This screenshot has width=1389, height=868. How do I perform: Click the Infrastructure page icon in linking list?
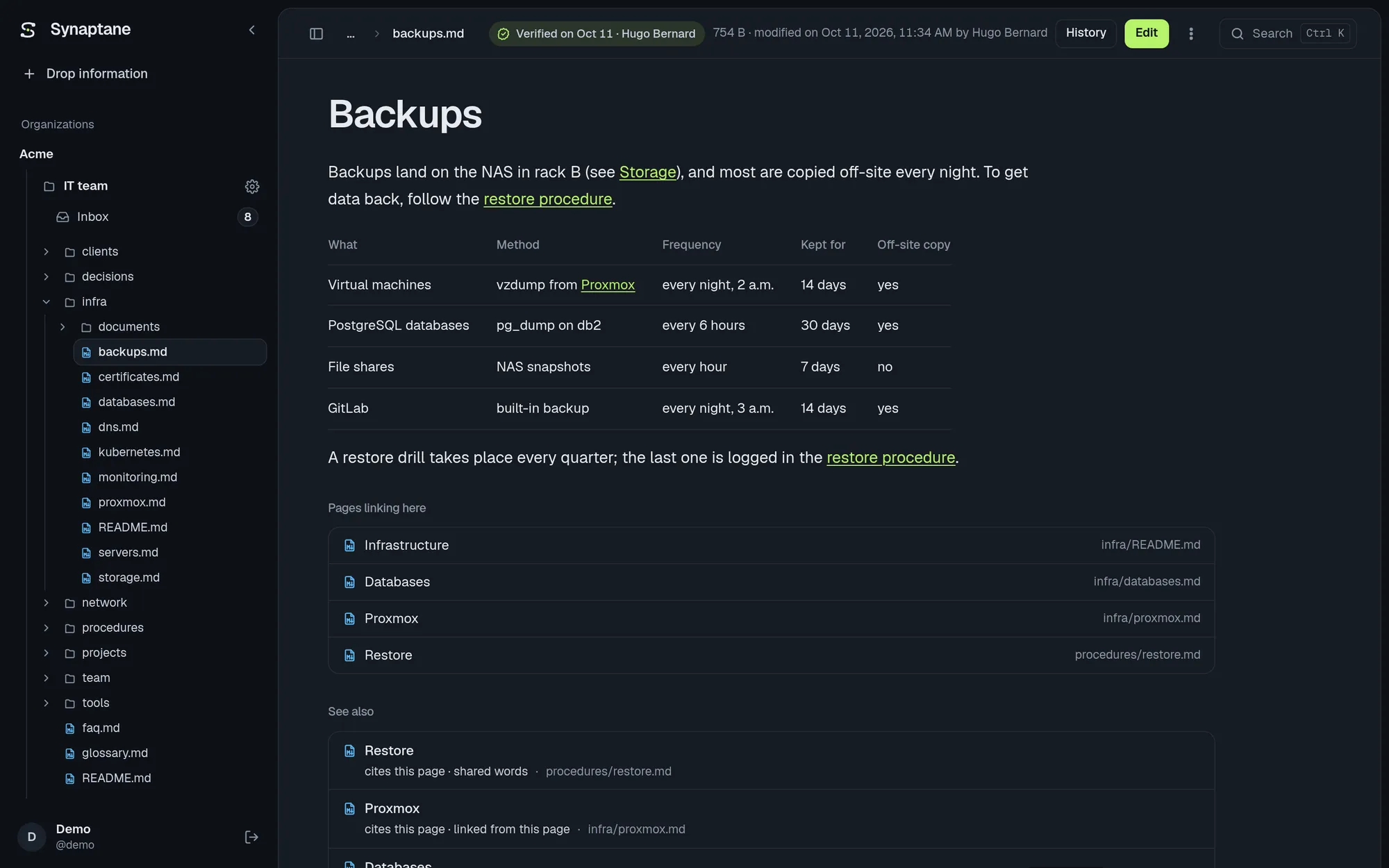tap(349, 545)
